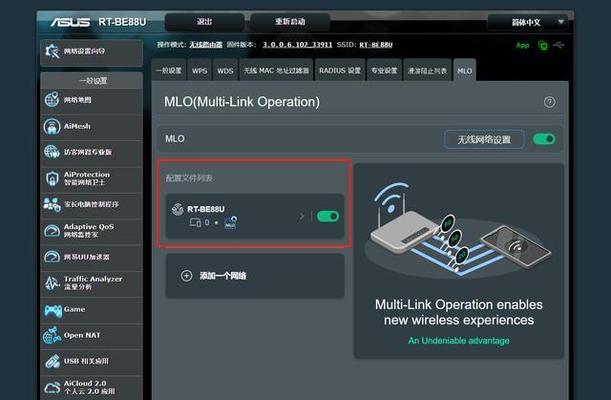Open the USB application icon
The height and width of the screenshot is (400, 611).
click(52, 361)
